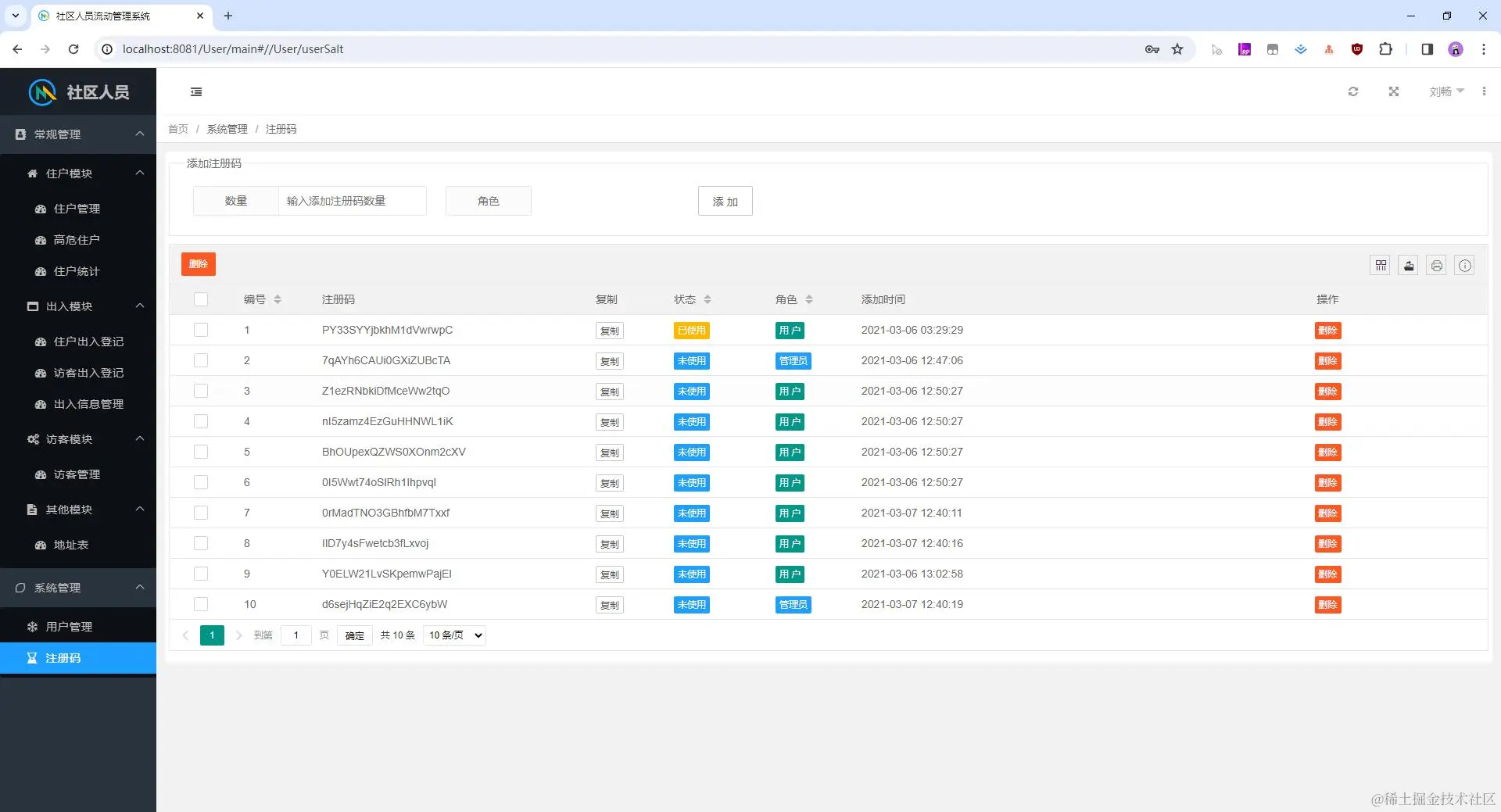Collapse the 系统管理 sidebar group

78,588
